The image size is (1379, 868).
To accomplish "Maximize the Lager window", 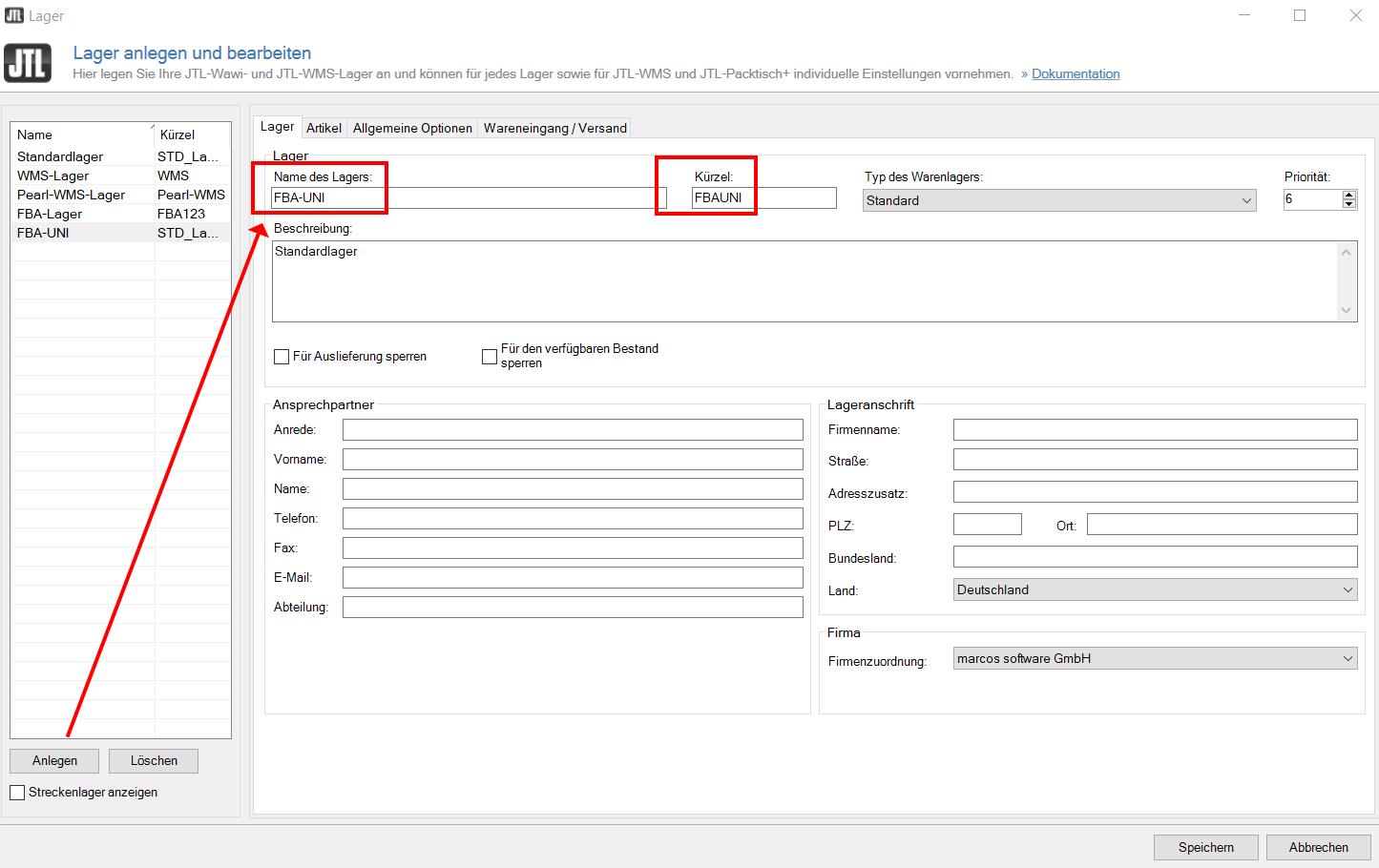I will point(1300,15).
